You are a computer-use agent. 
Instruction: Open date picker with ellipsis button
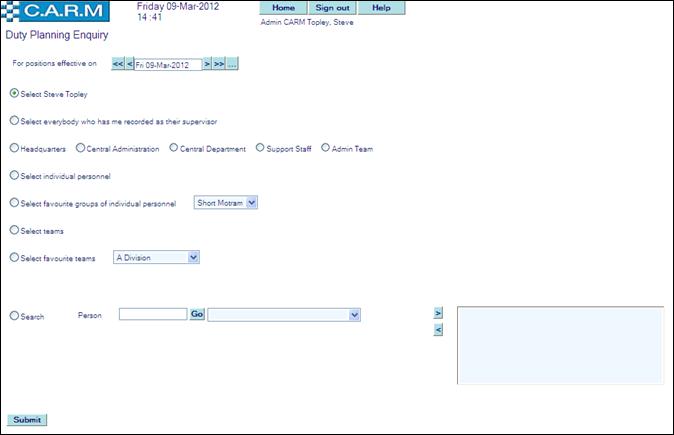(232, 64)
